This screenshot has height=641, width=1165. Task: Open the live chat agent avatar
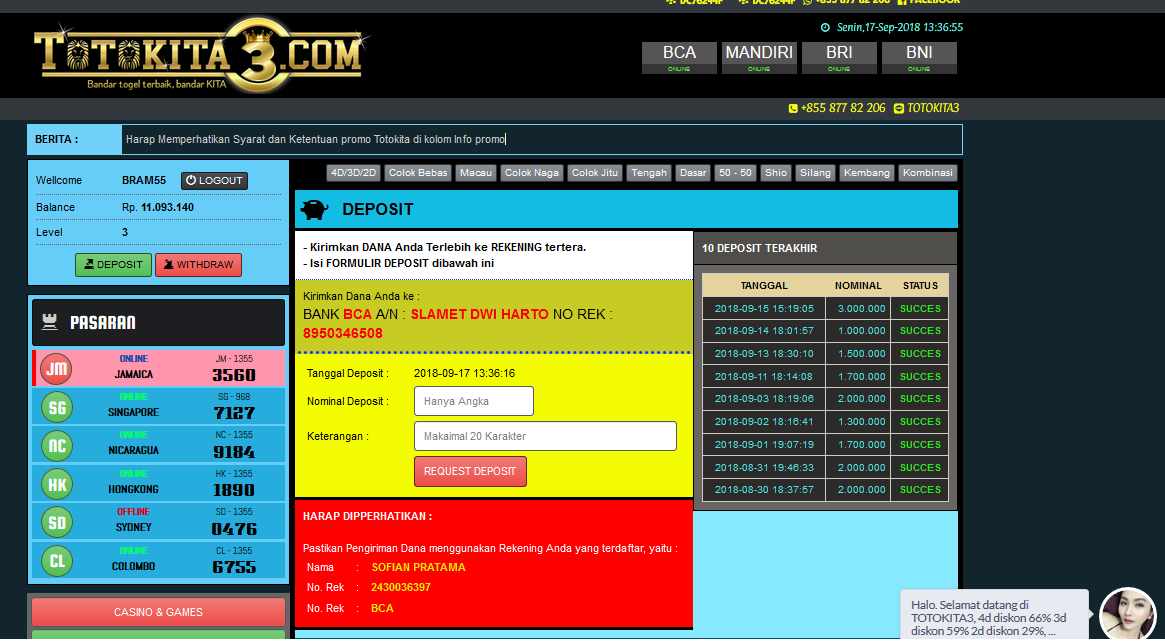(x=1127, y=614)
